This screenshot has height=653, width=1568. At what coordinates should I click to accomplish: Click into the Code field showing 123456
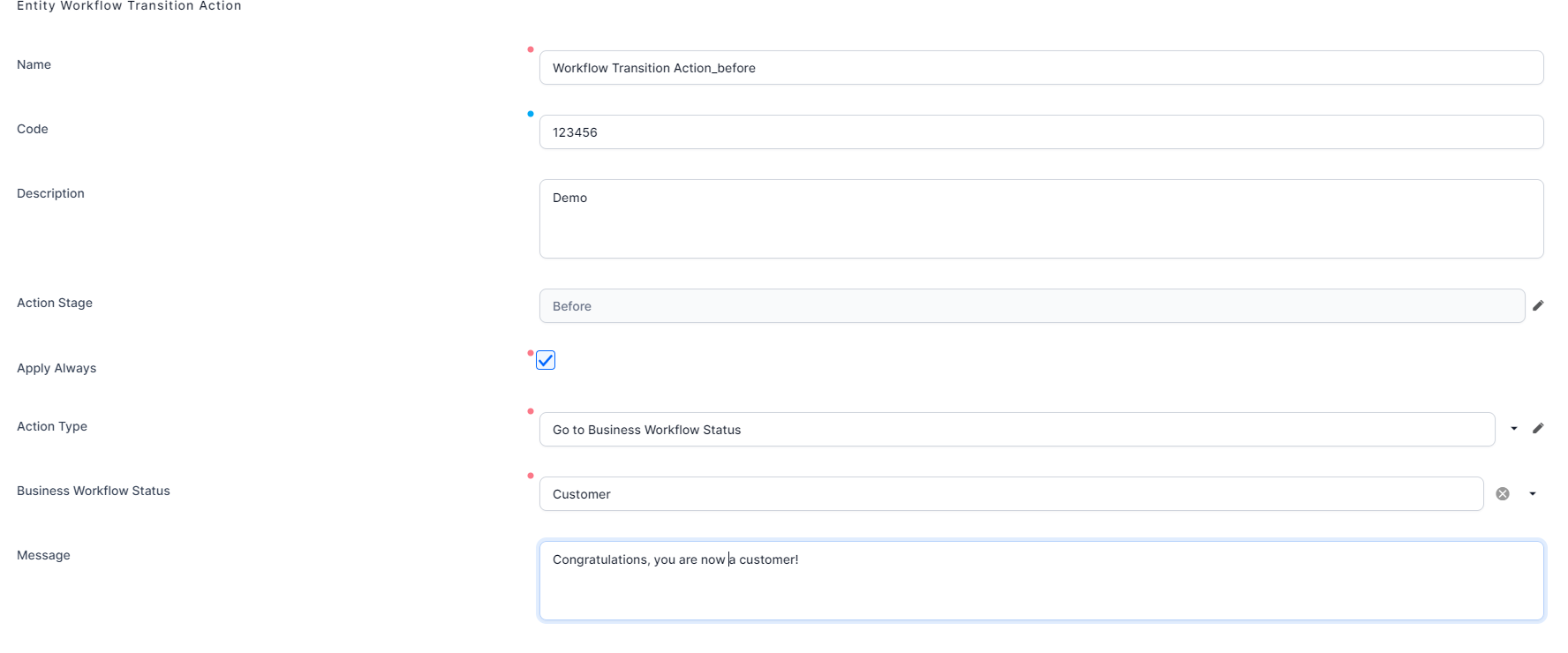click(x=1042, y=132)
